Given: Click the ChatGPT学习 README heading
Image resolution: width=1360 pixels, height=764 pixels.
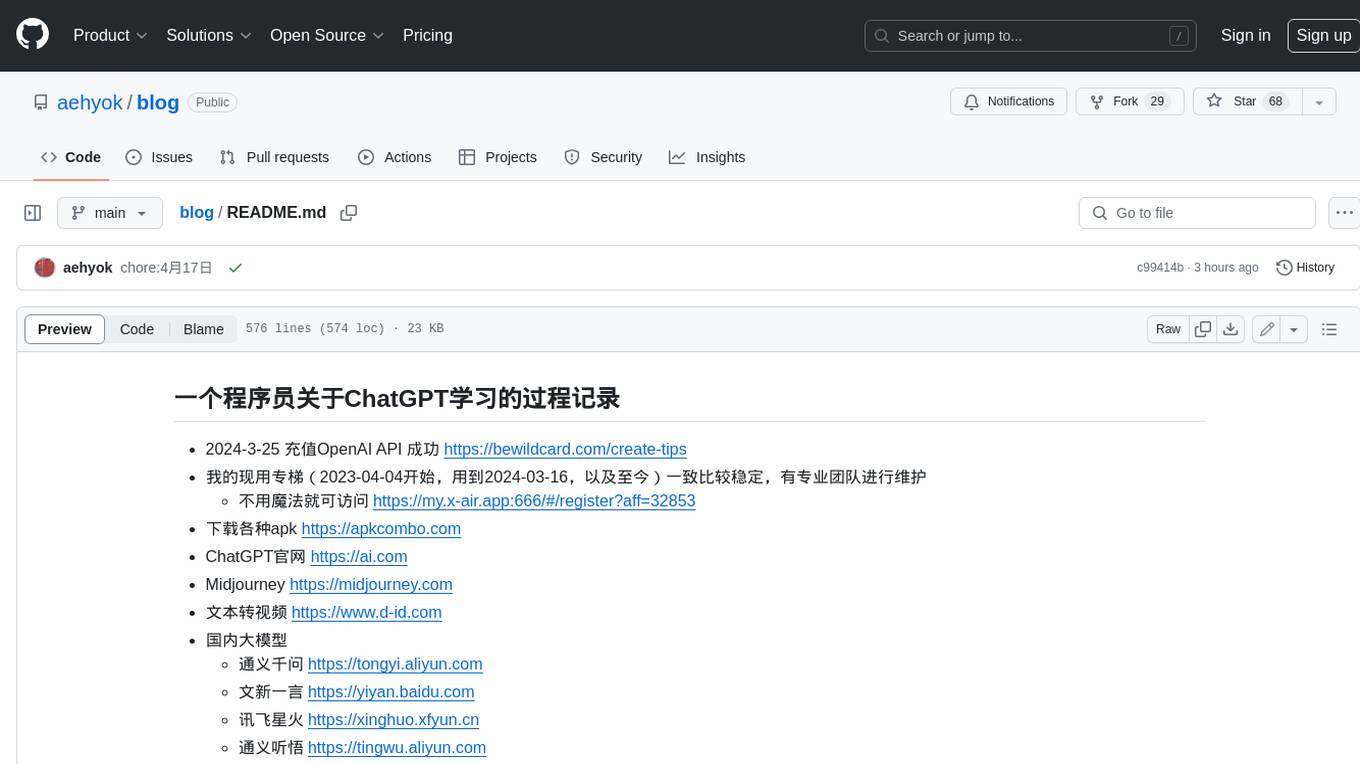Looking at the screenshot, I should click(x=397, y=398).
